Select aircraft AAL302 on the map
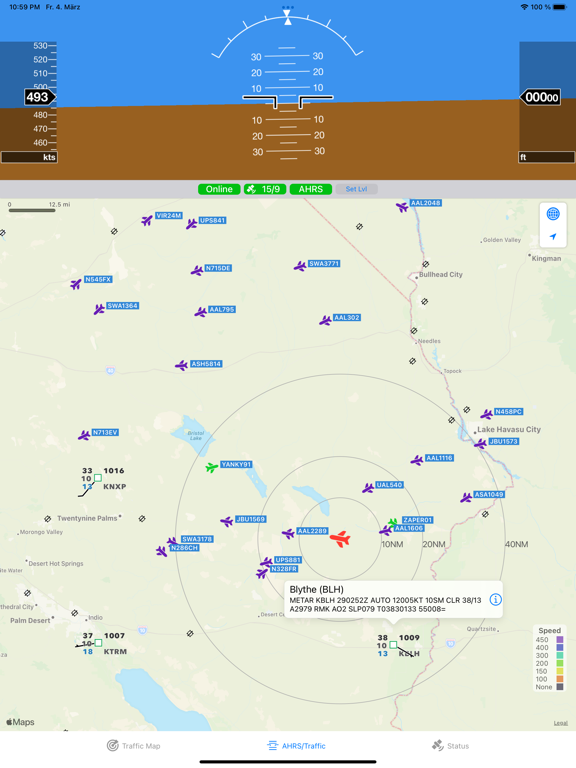Image resolution: width=576 pixels, height=768 pixels. [x=325, y=321]
